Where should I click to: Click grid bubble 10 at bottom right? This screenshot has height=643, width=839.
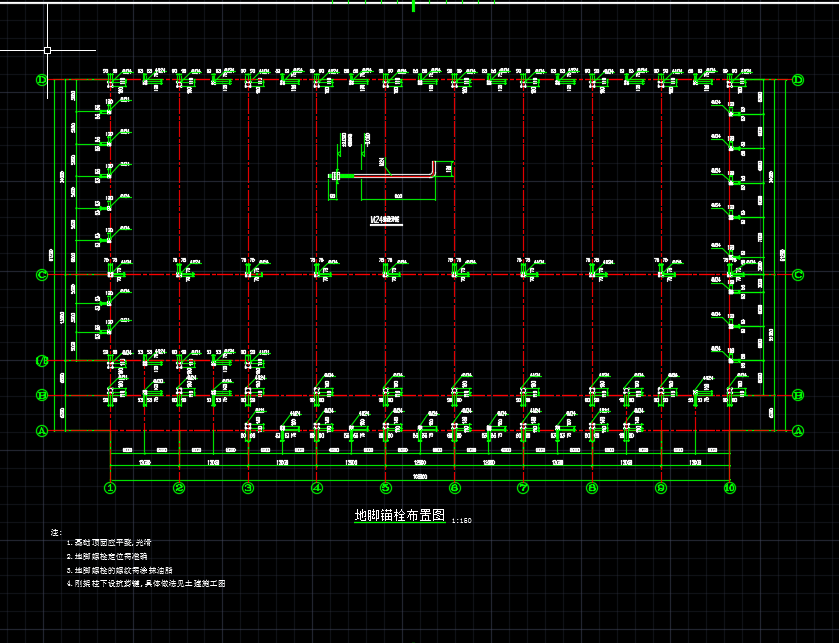point(729,488)
